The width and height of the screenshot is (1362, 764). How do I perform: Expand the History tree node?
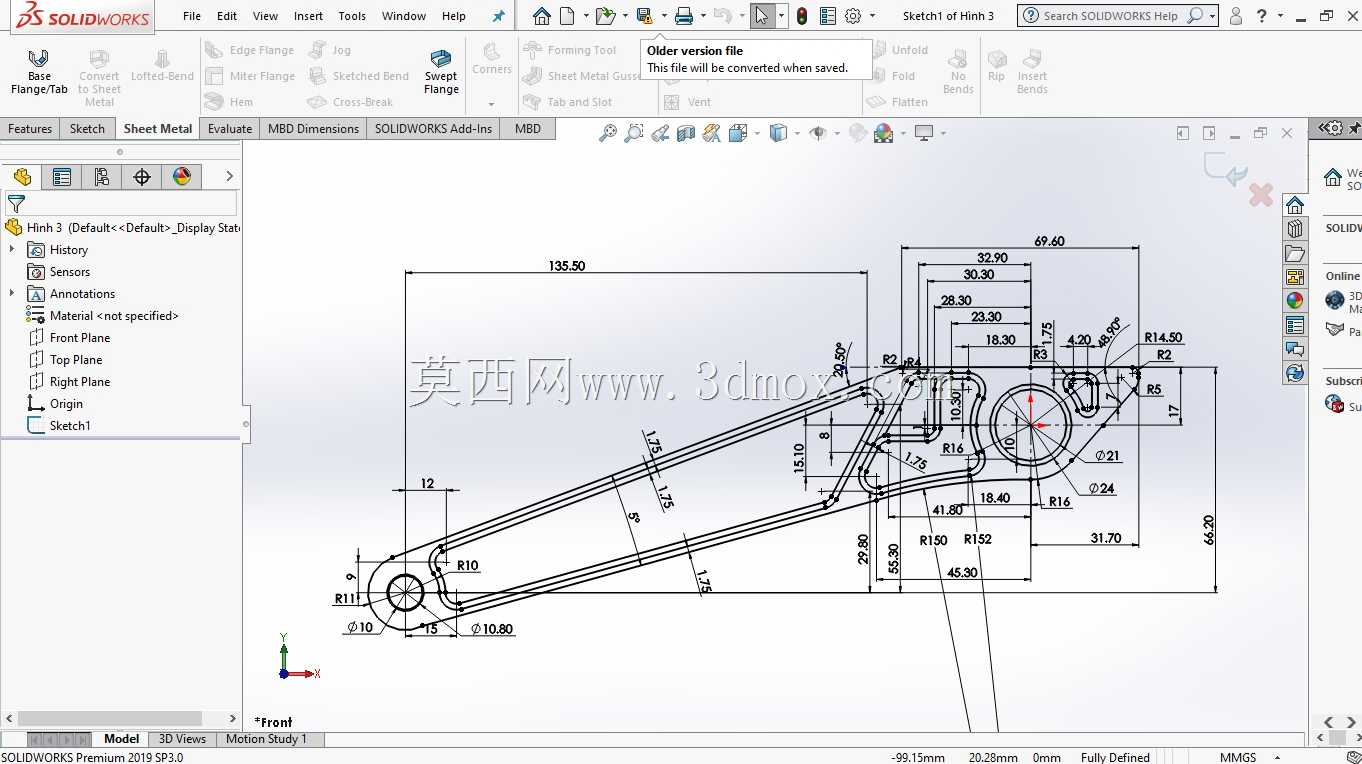[12, 250]
